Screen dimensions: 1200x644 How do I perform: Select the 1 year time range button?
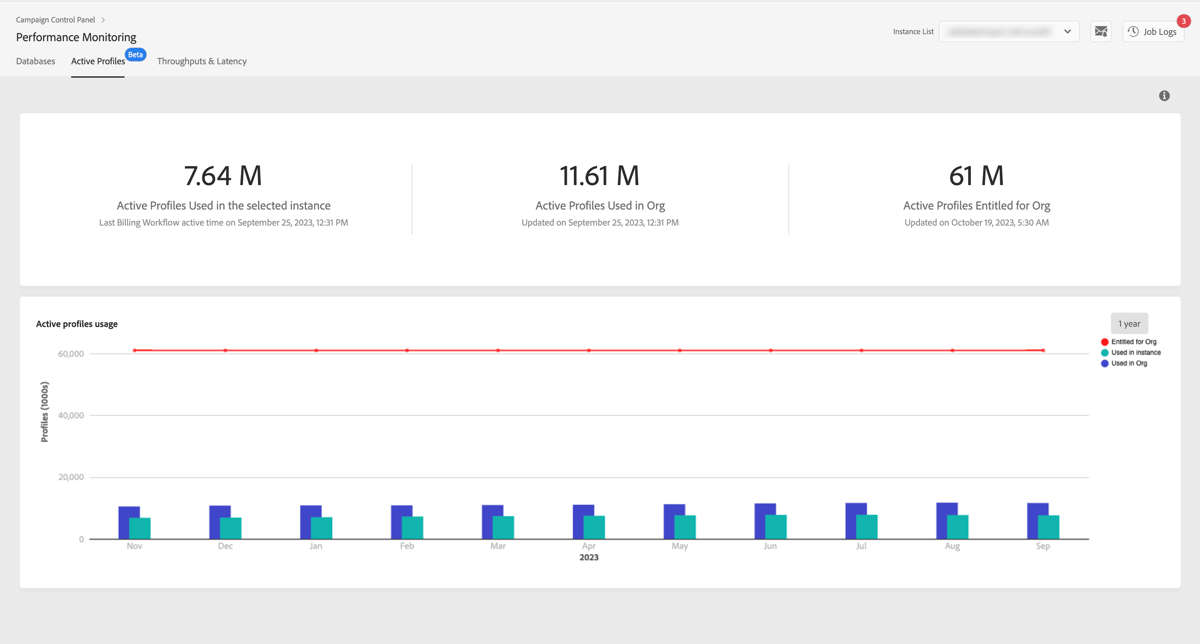pos(1128,323)
